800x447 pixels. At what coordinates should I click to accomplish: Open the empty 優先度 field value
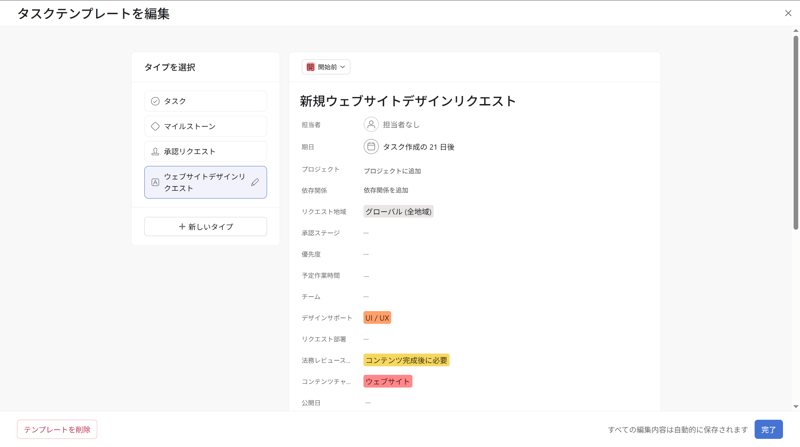point(366,254)
